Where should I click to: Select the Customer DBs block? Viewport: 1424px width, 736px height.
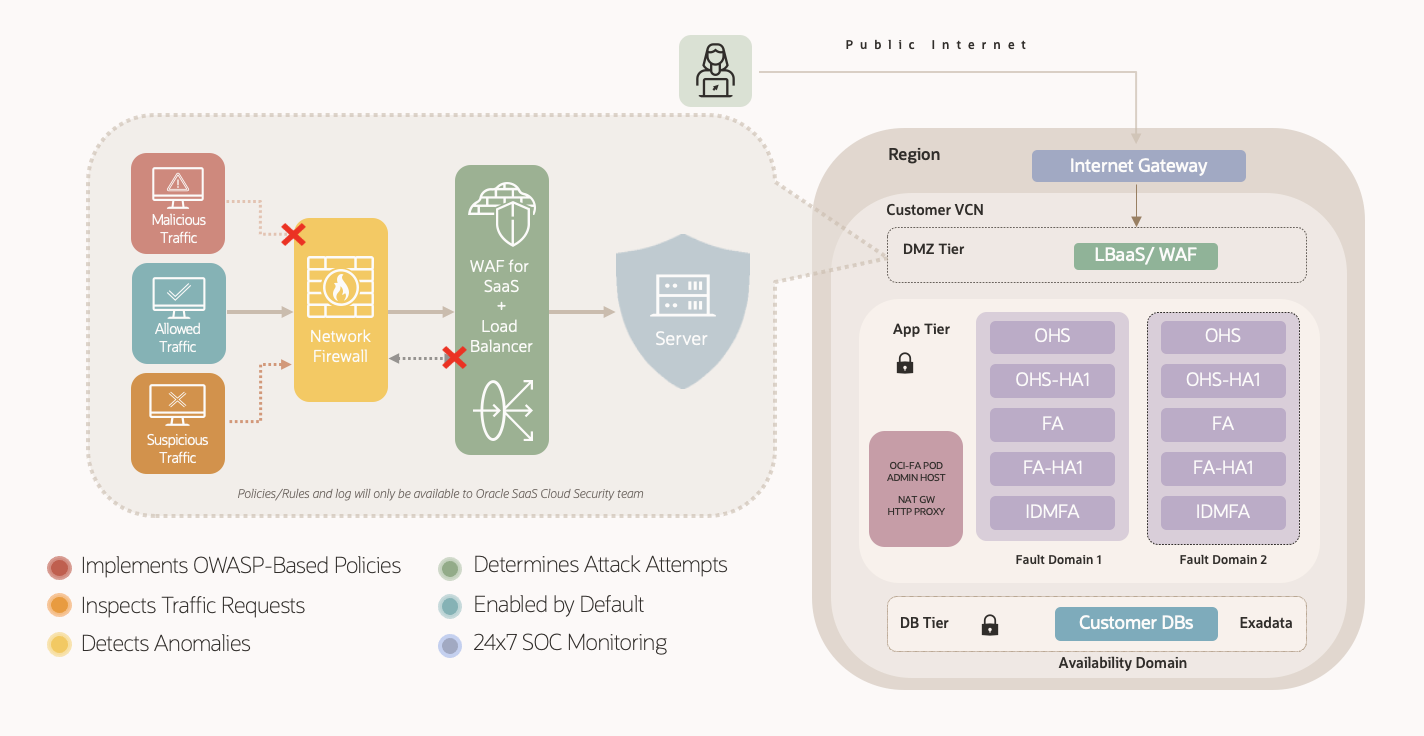(1136, 623)
